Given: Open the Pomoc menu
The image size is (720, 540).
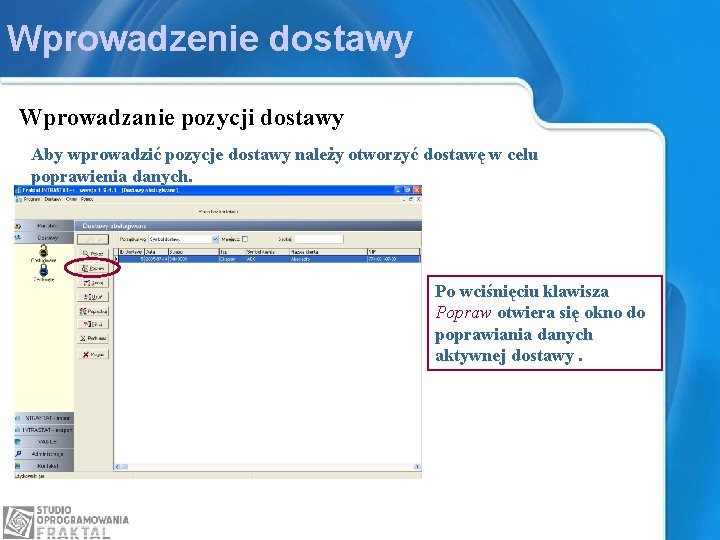Looking at the screenshot, I should pos(87,200).
